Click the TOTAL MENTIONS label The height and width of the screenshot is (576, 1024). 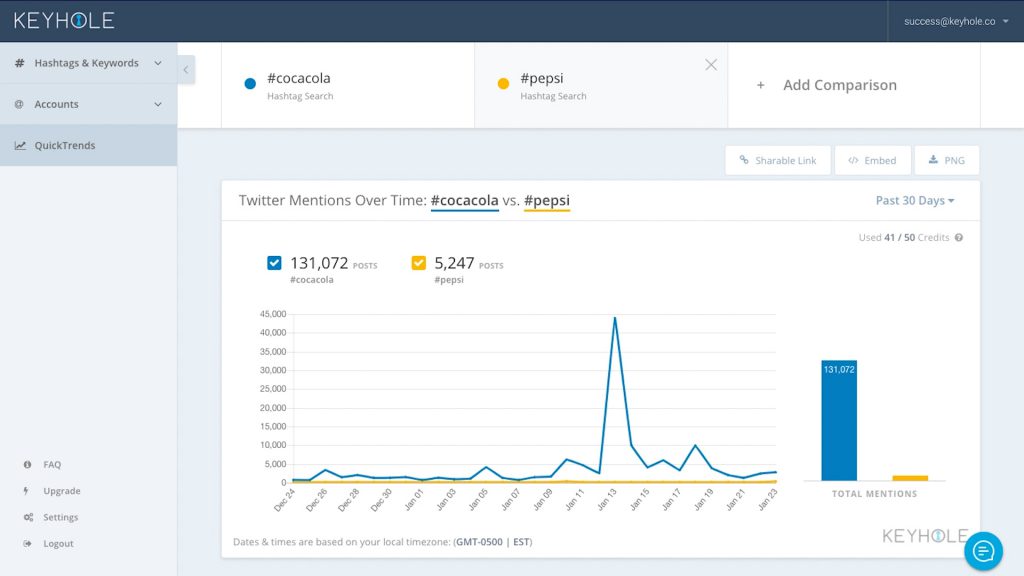click(x=874, y=494)
